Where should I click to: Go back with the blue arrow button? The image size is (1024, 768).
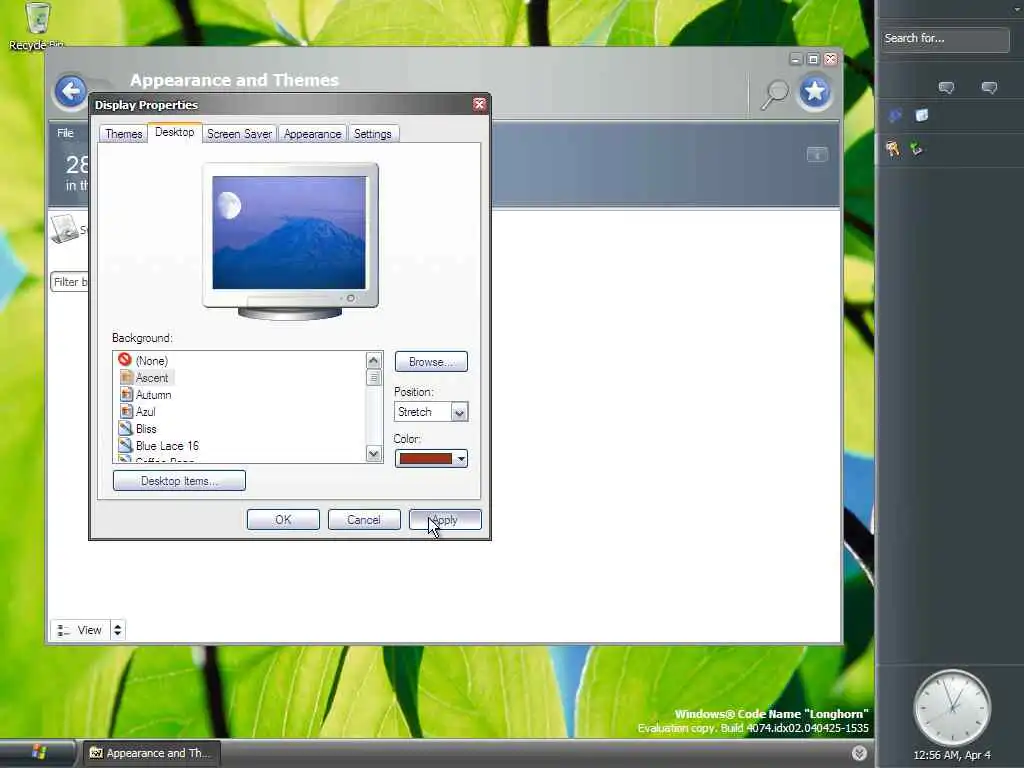(x=71, y=91)
